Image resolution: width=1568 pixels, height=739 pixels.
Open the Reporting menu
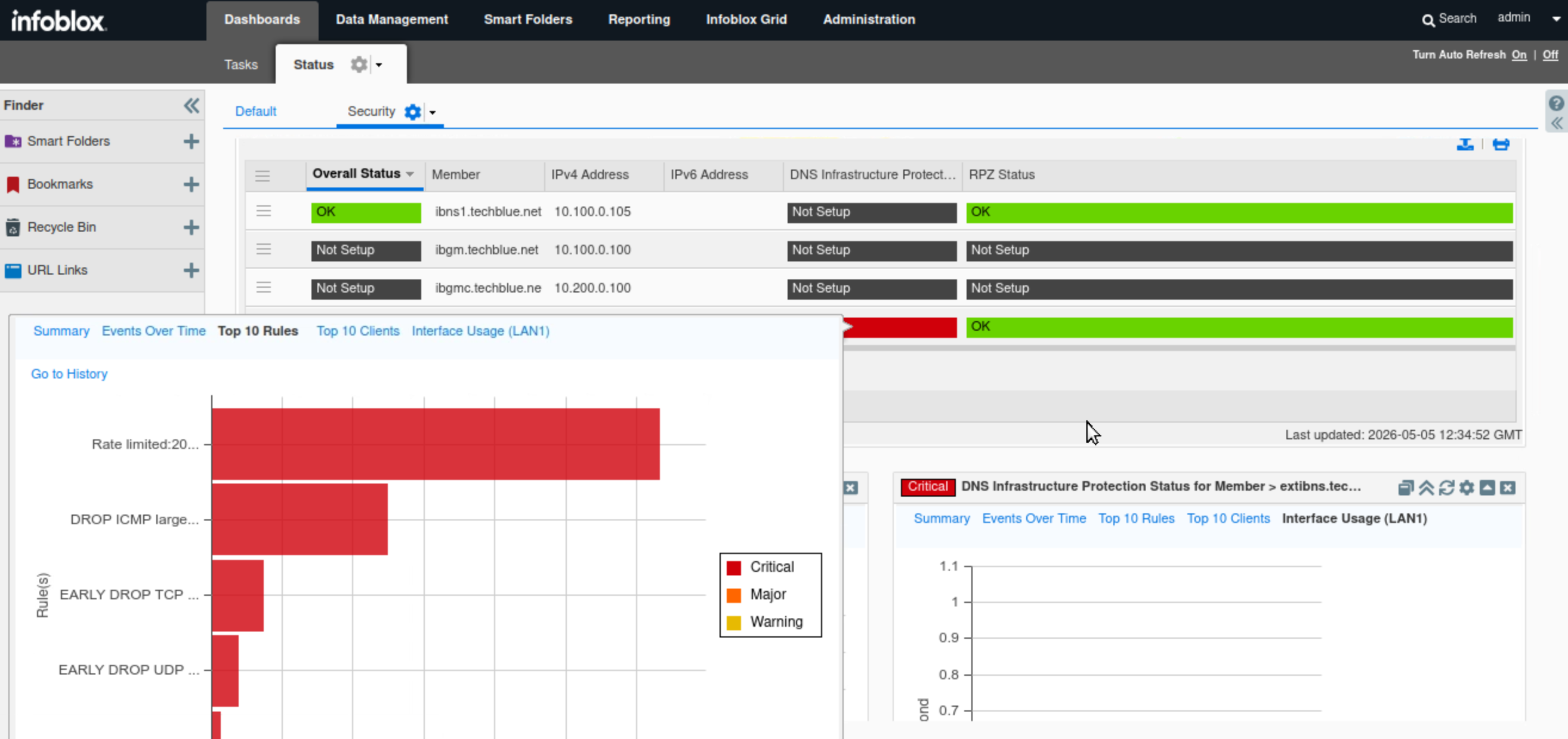639,20
